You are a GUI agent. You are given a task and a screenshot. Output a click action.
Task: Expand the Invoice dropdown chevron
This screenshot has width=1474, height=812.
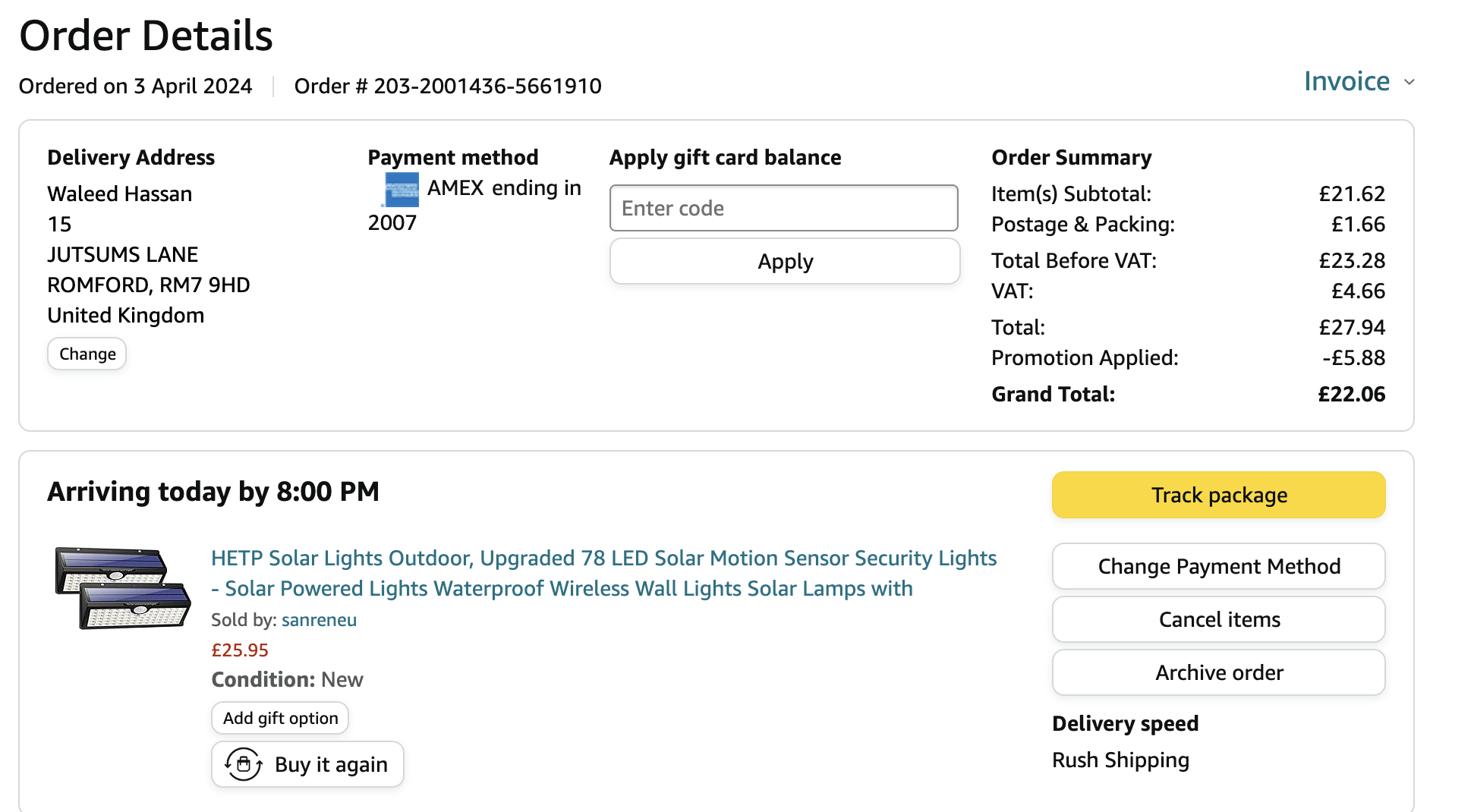(1409, 82)
